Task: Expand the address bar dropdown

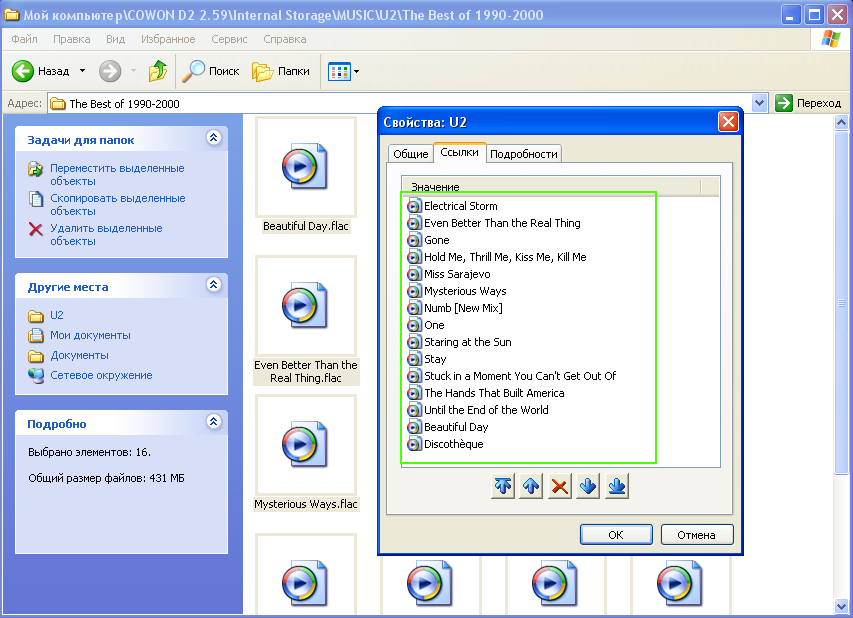Action: coord(759,103)
